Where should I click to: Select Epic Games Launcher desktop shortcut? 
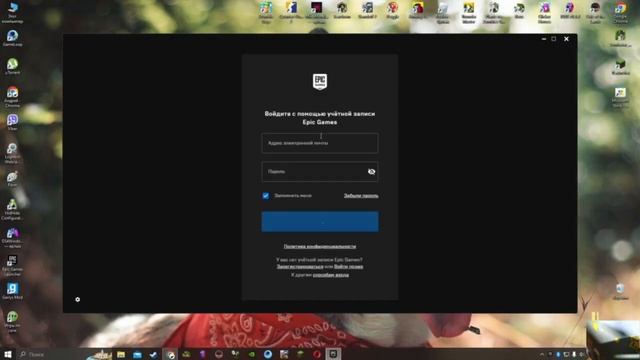point(13,266)
